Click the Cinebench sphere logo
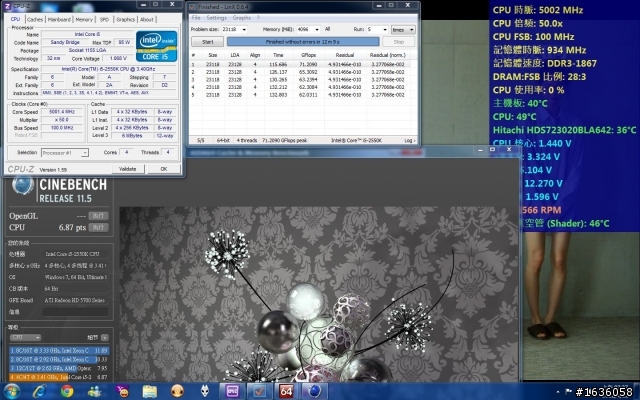The width and height of the screenshot is (640, 400). pos(22,185)
